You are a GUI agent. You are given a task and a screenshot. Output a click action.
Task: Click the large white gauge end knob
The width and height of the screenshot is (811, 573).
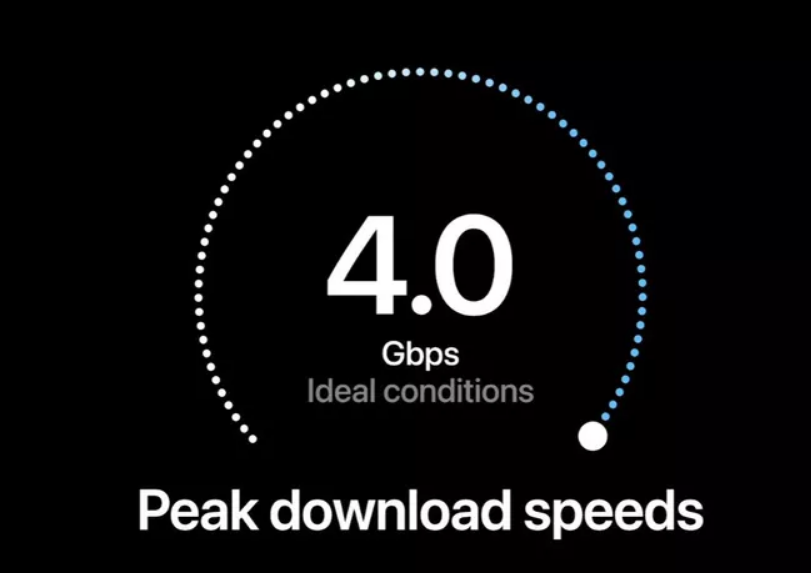click(x=592, y=436)
